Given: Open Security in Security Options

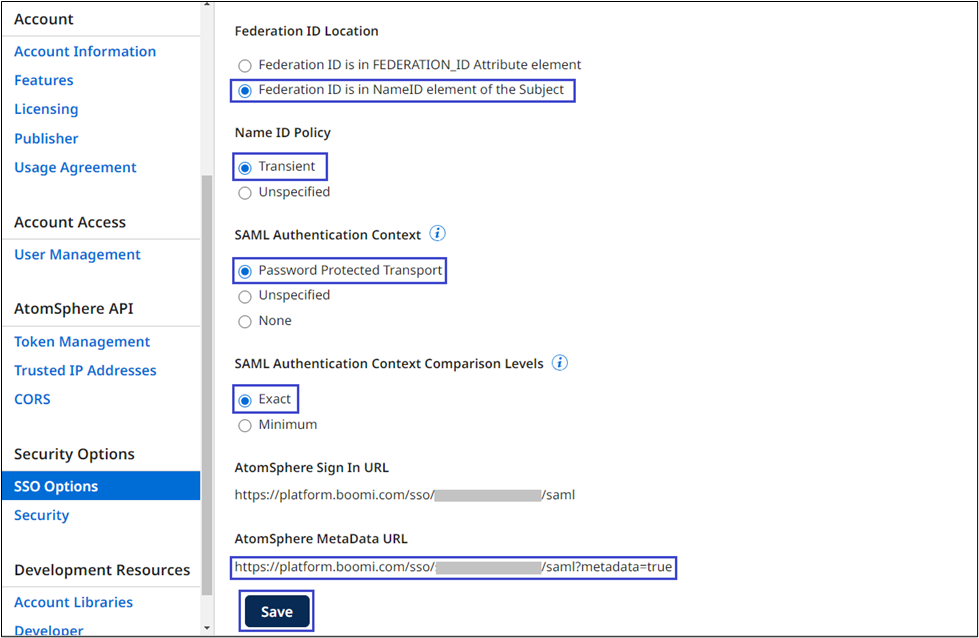Looking at the screenshot, I should (x=42, y=516).
